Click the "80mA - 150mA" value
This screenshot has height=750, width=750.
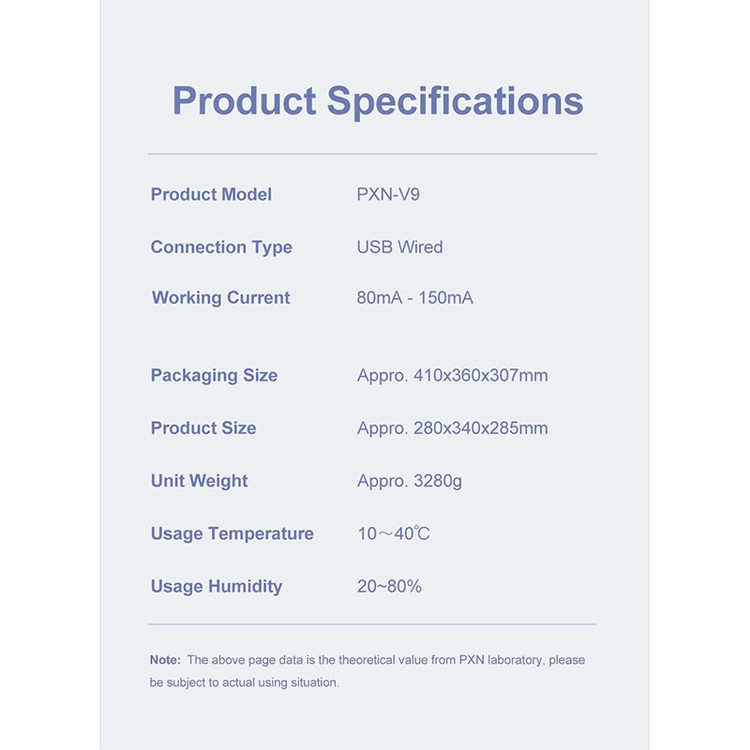414,298
